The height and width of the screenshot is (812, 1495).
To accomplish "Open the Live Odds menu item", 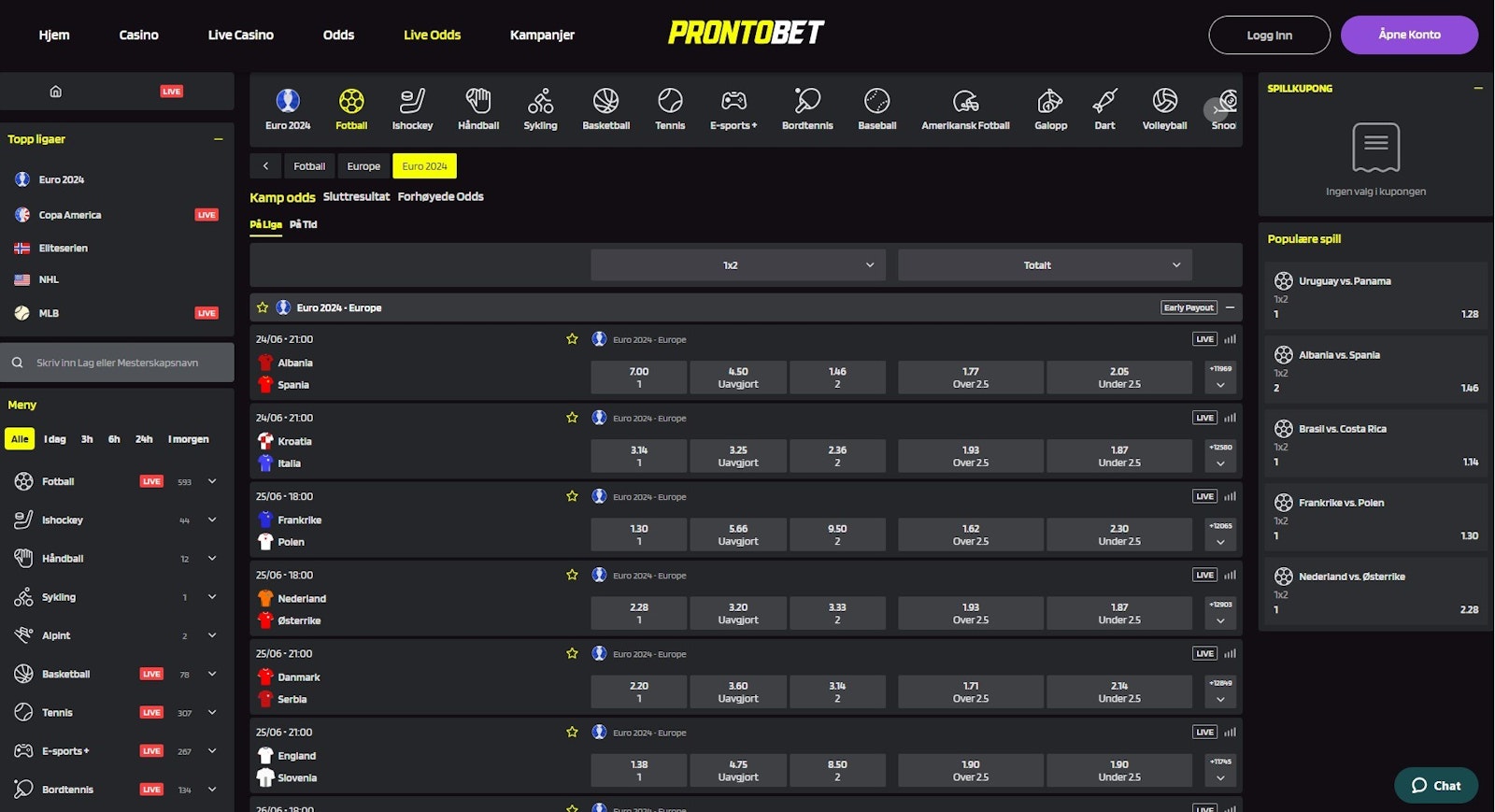I will 432,35.
